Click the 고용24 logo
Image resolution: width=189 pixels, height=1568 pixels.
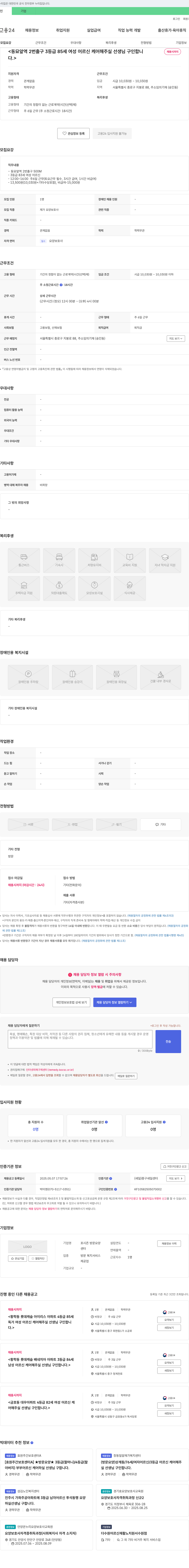click(7, 30)
